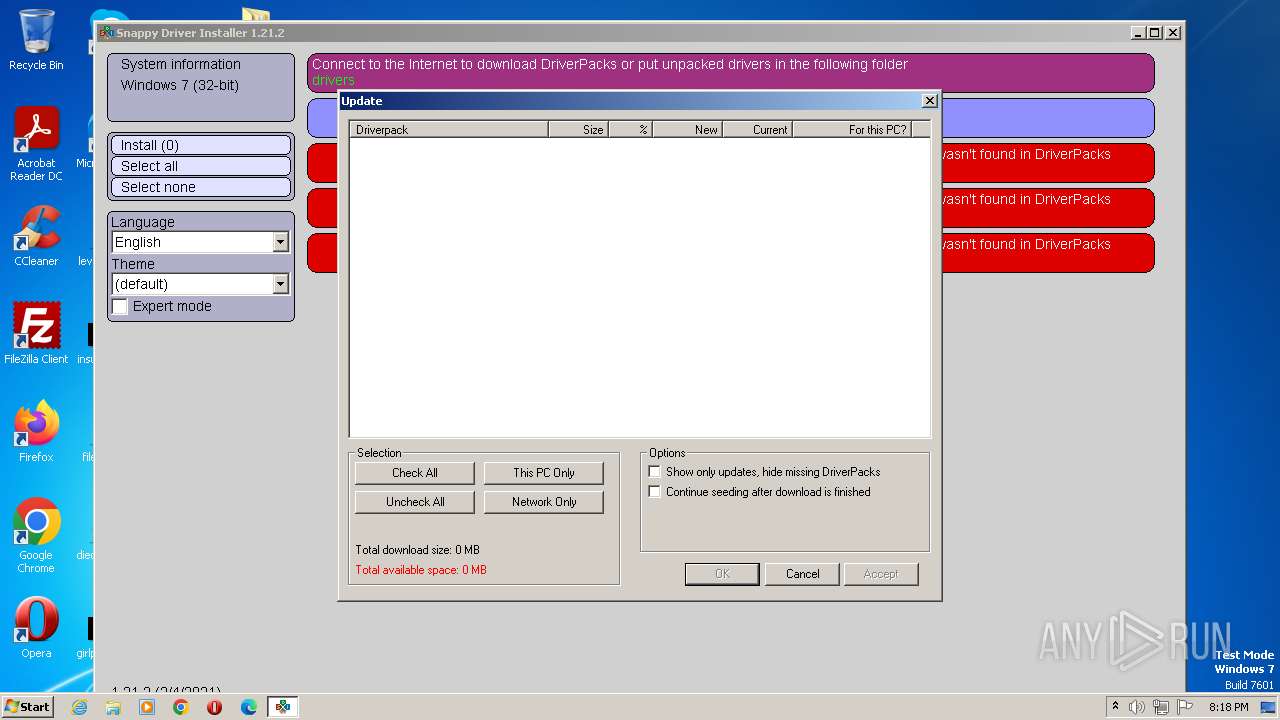Image resolution: width=1280 pixels, height=720 pixels.
Task: Minimize the Snappy Driver Installer window
Action: pyautogui.click(x=1138, y=33)
